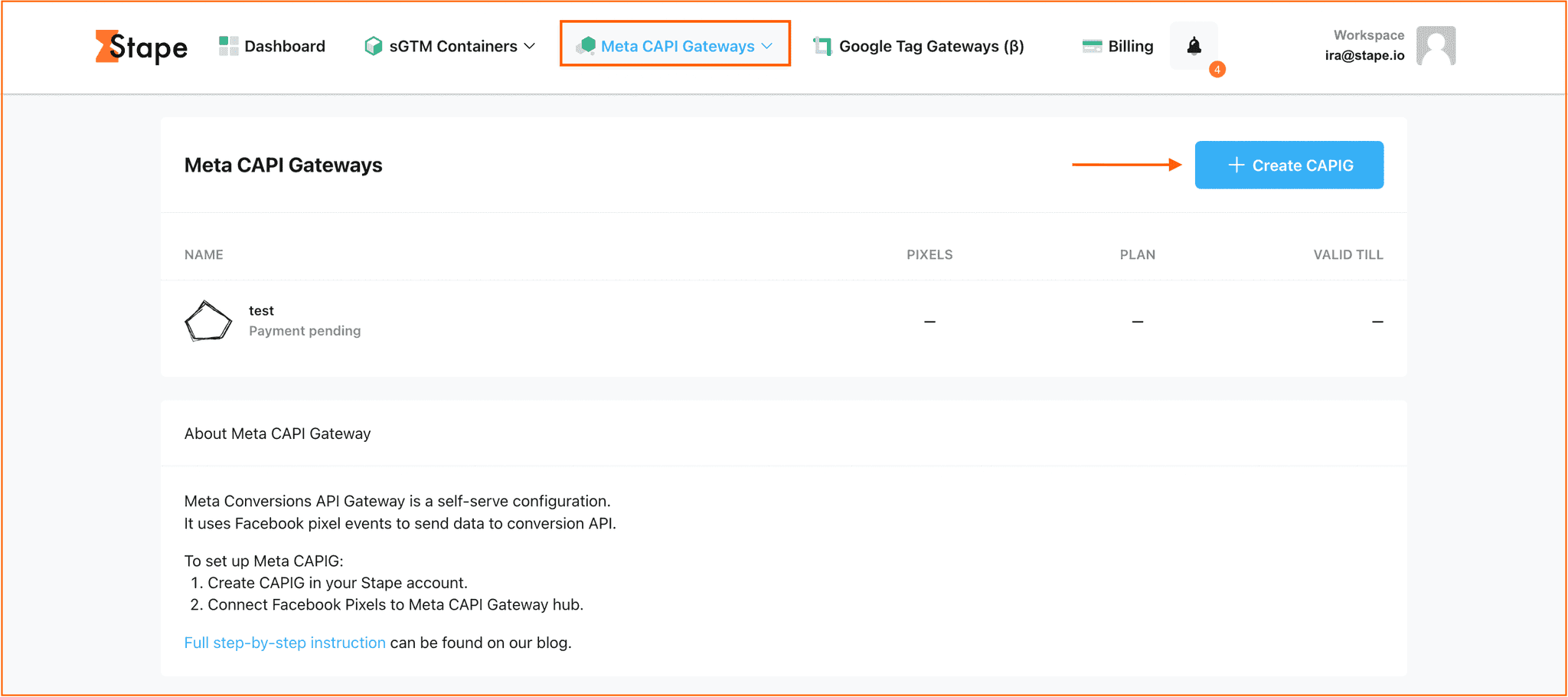The image size is (1568, 697).
Task: Open notifications via the bell icon
Action: [1193, 45]
